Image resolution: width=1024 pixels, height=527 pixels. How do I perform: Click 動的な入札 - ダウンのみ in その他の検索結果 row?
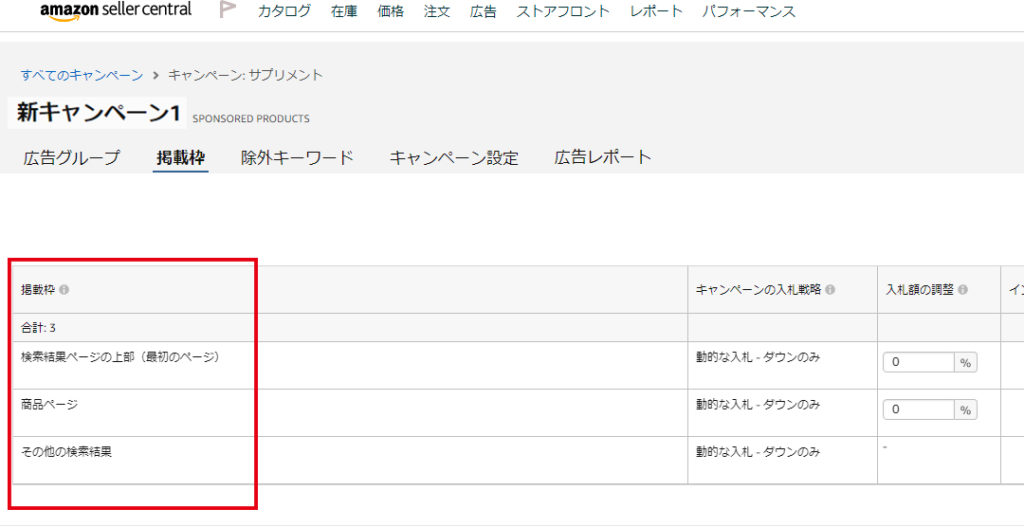point(758,451)
